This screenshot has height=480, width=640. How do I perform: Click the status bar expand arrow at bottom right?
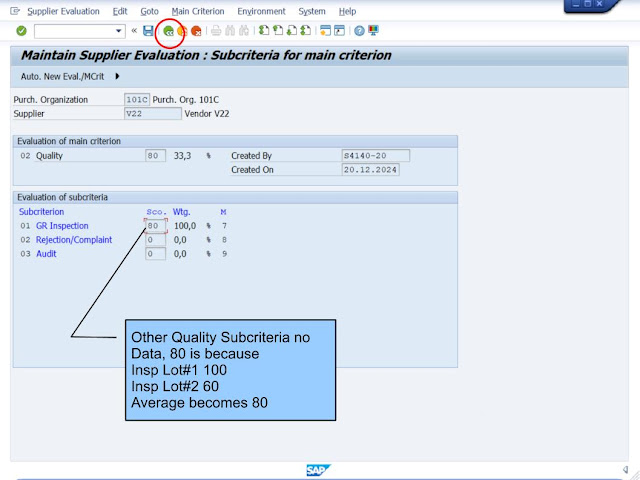point(625,470)
